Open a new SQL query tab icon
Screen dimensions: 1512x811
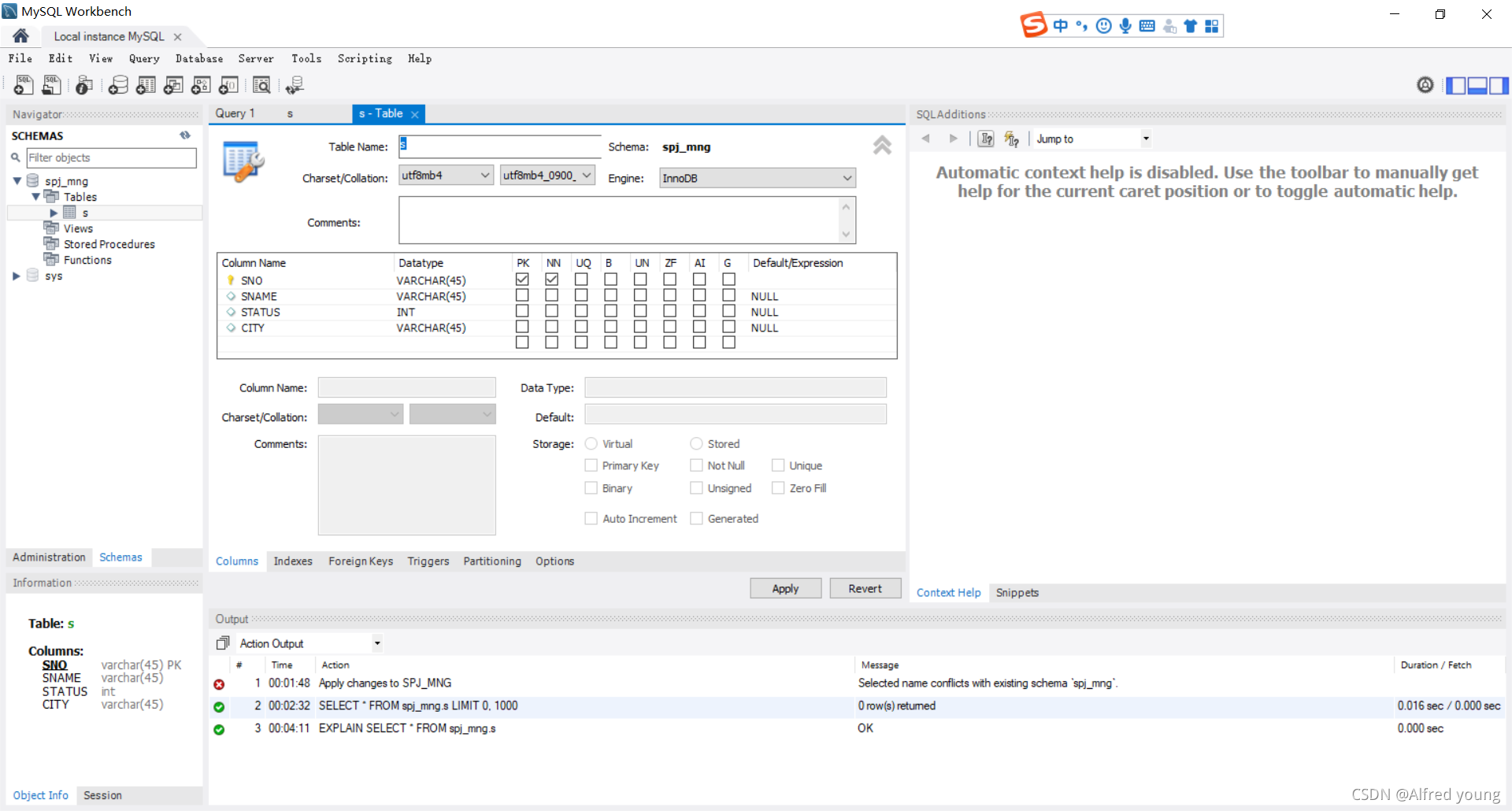(24, 84)
